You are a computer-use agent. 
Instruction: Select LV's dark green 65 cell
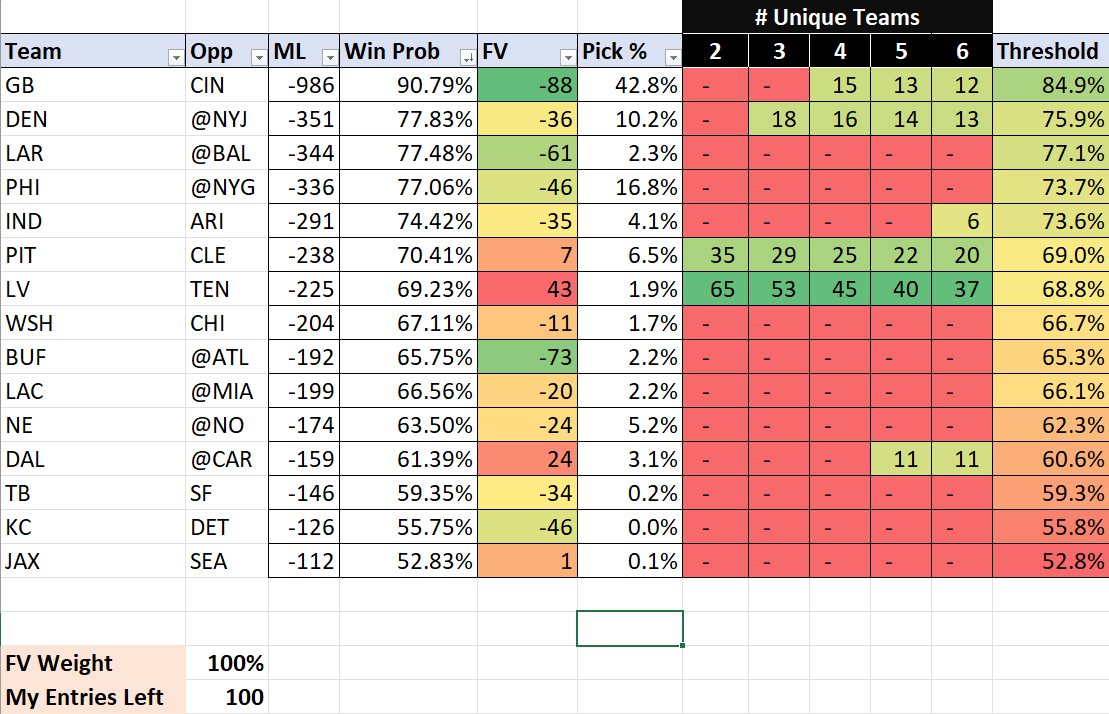[x=715, y=289]
